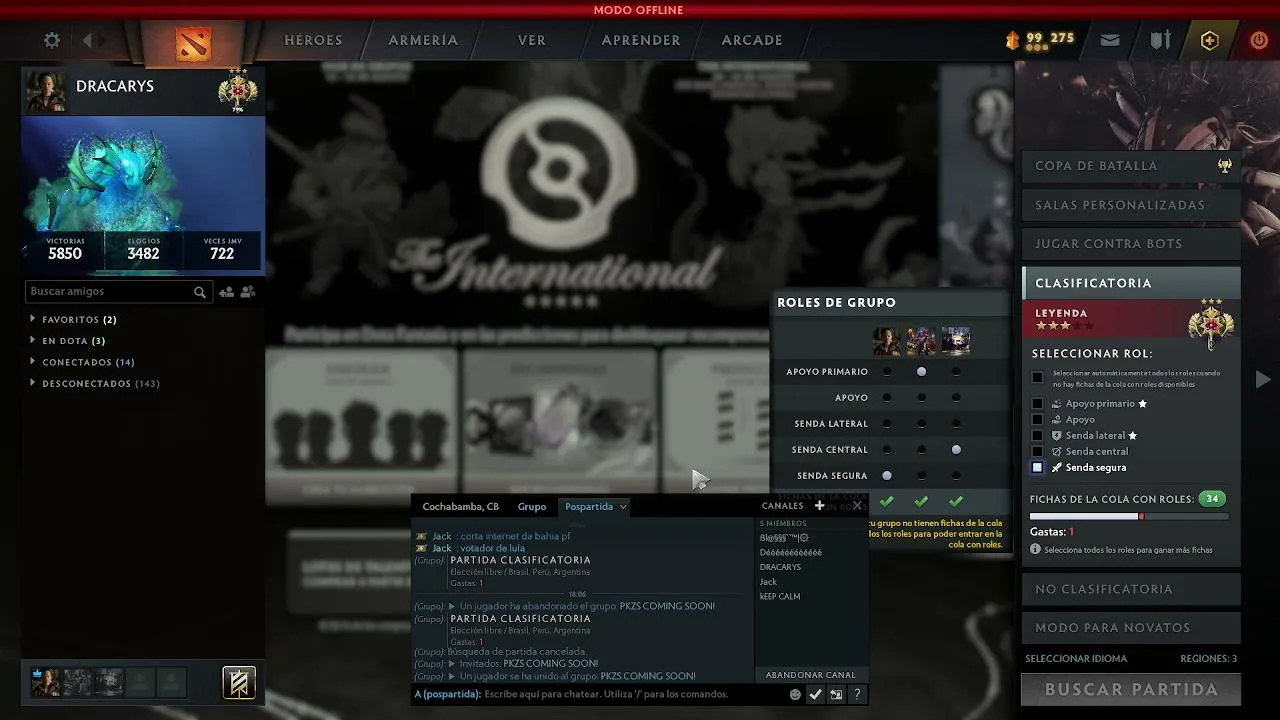Expand Modo para Novatos section

pos(1131,628)
